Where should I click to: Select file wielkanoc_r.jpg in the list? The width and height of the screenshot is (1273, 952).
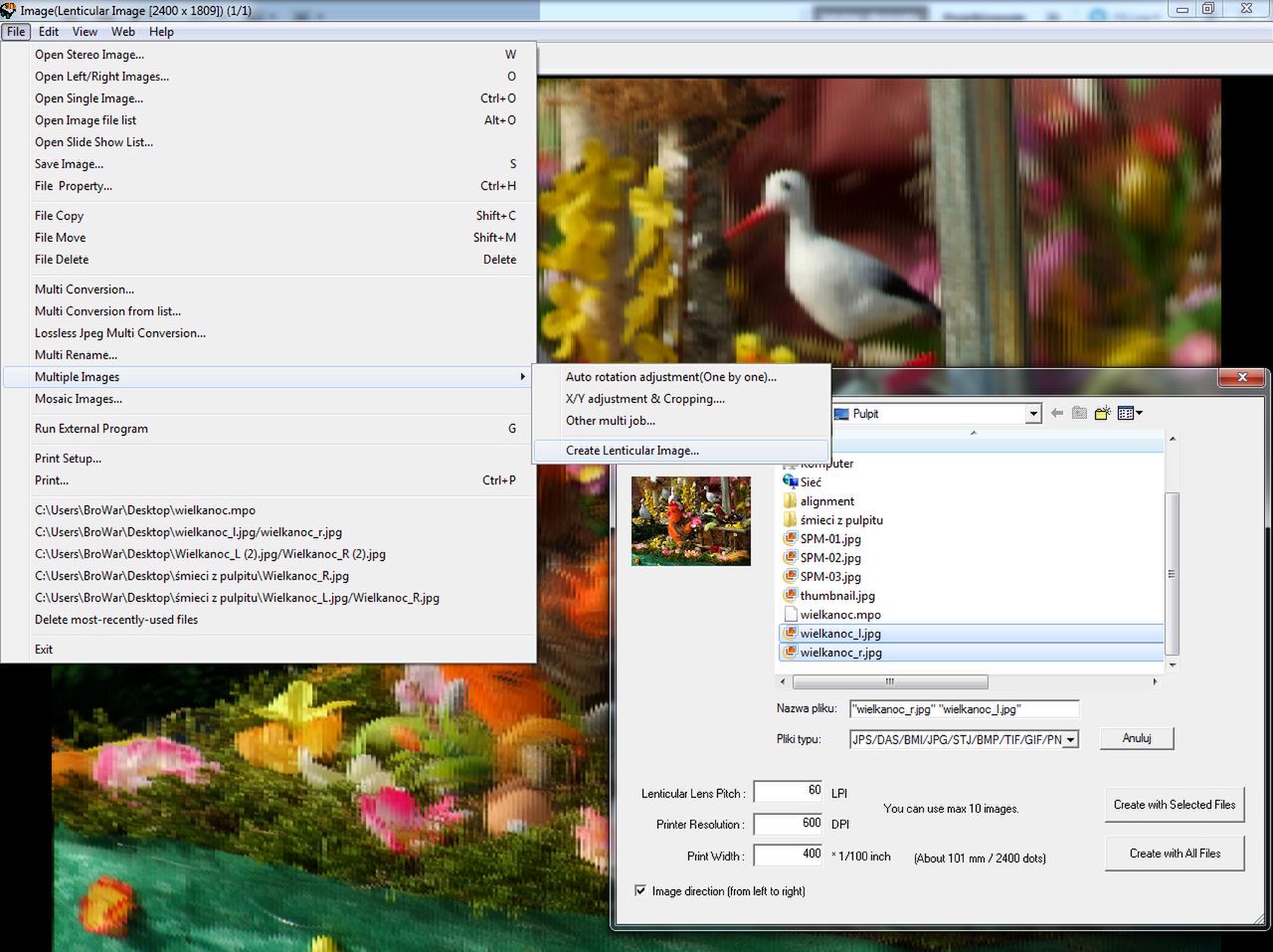(971, 653)
